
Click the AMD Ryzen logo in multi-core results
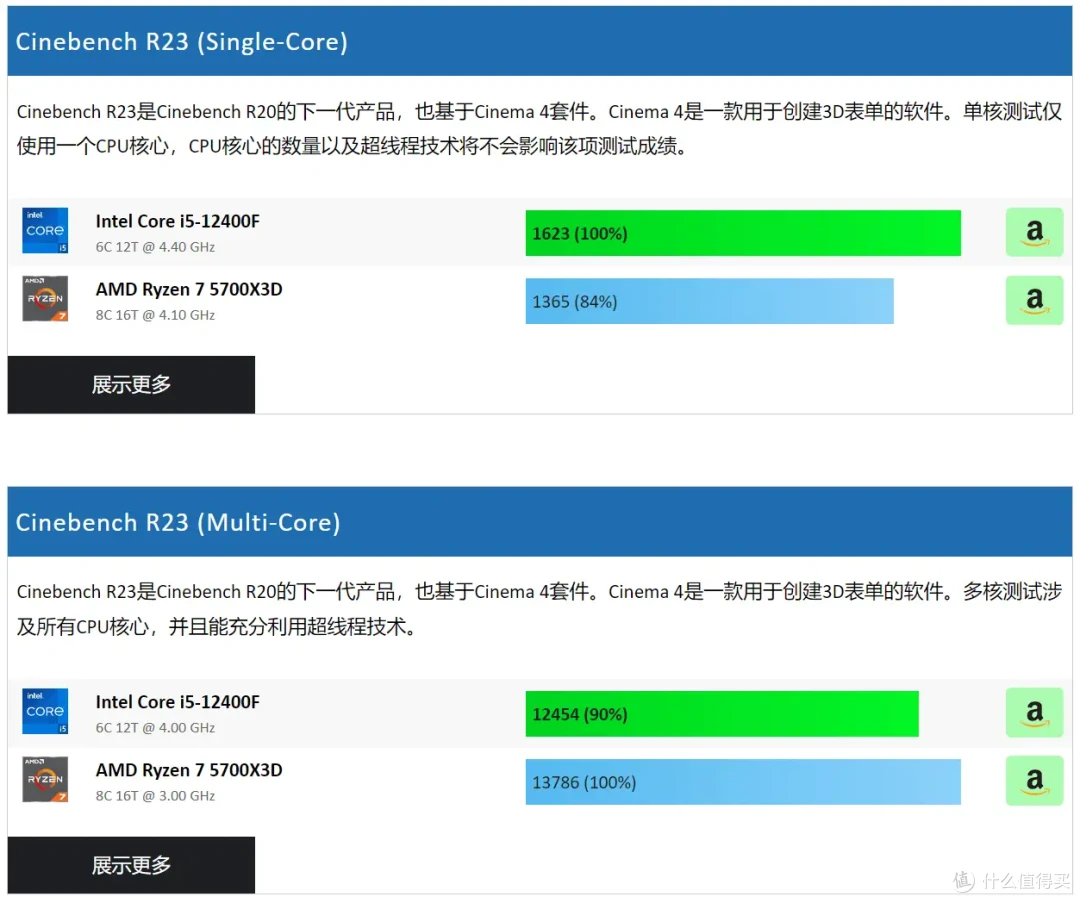pyautogui.click(x=45, y=780)
